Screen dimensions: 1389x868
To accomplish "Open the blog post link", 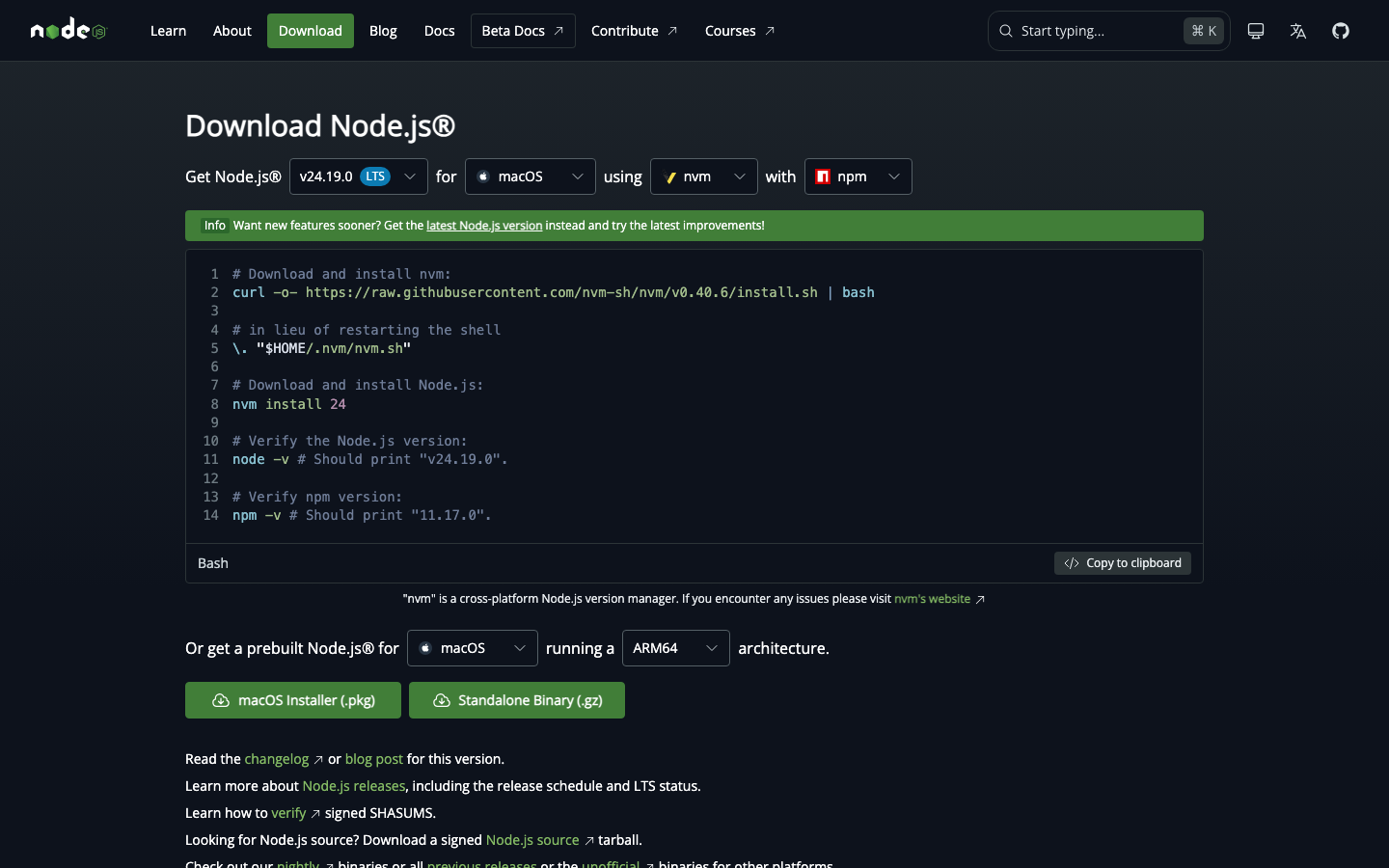I will point(374,759).
